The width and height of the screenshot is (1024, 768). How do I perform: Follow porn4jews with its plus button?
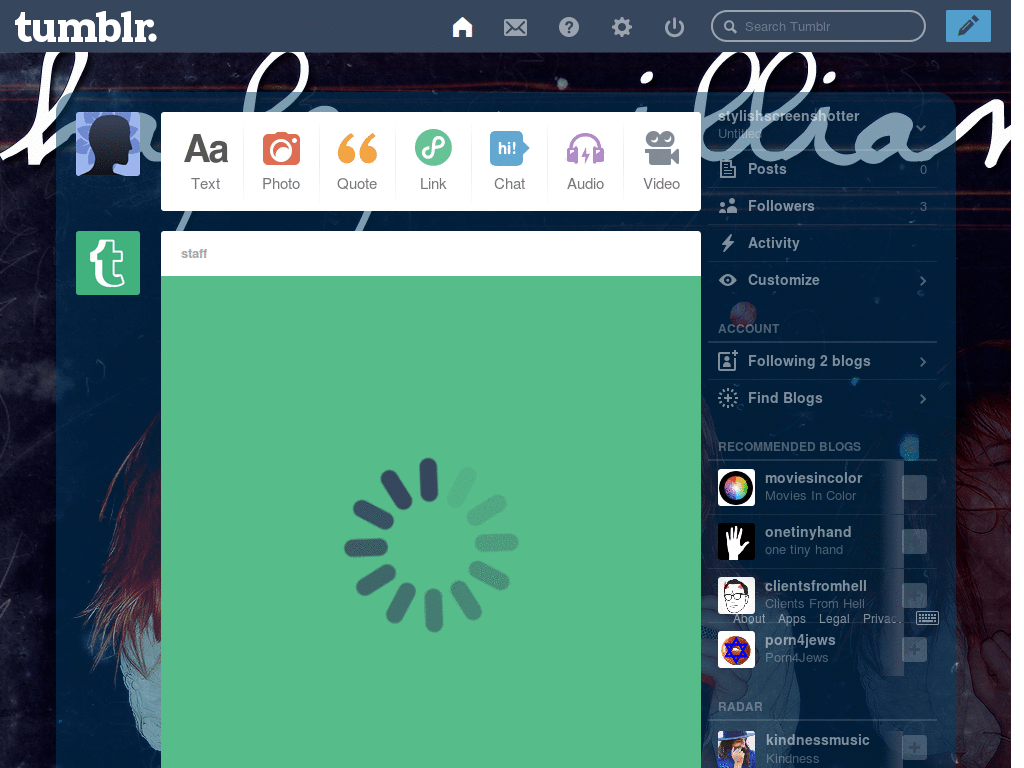[914, 650]
